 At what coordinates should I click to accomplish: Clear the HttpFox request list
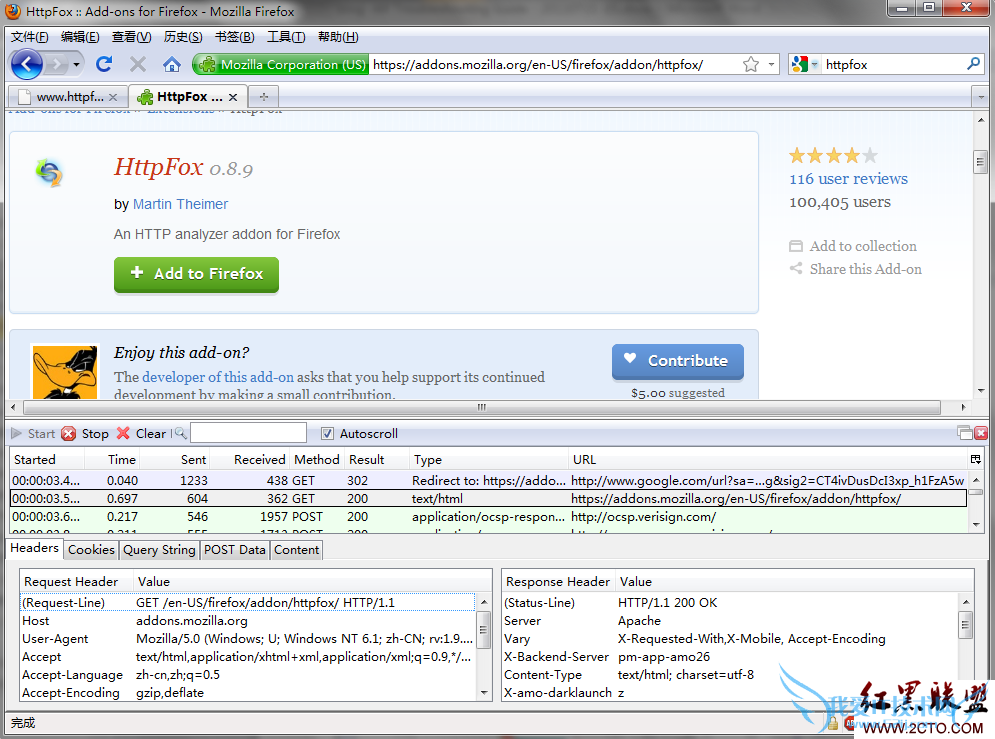pyautogui.click(x=142, y=434)
